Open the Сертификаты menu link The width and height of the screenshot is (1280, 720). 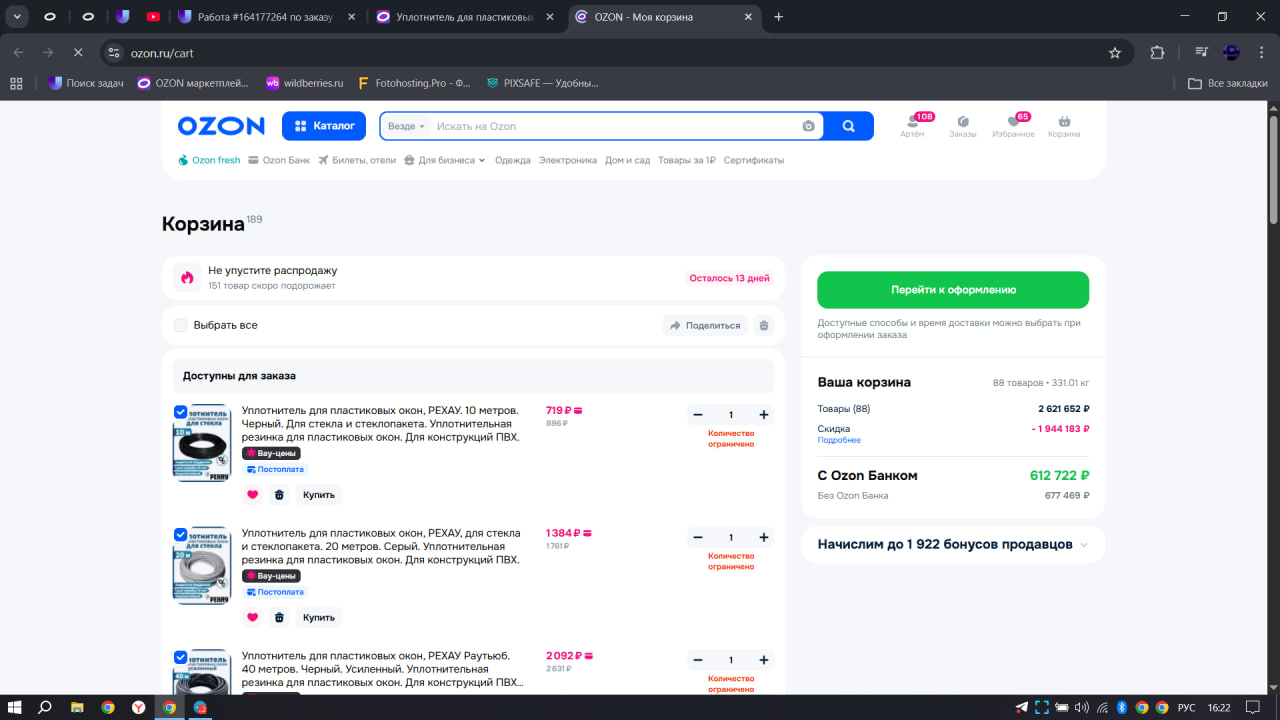point(754,160)
